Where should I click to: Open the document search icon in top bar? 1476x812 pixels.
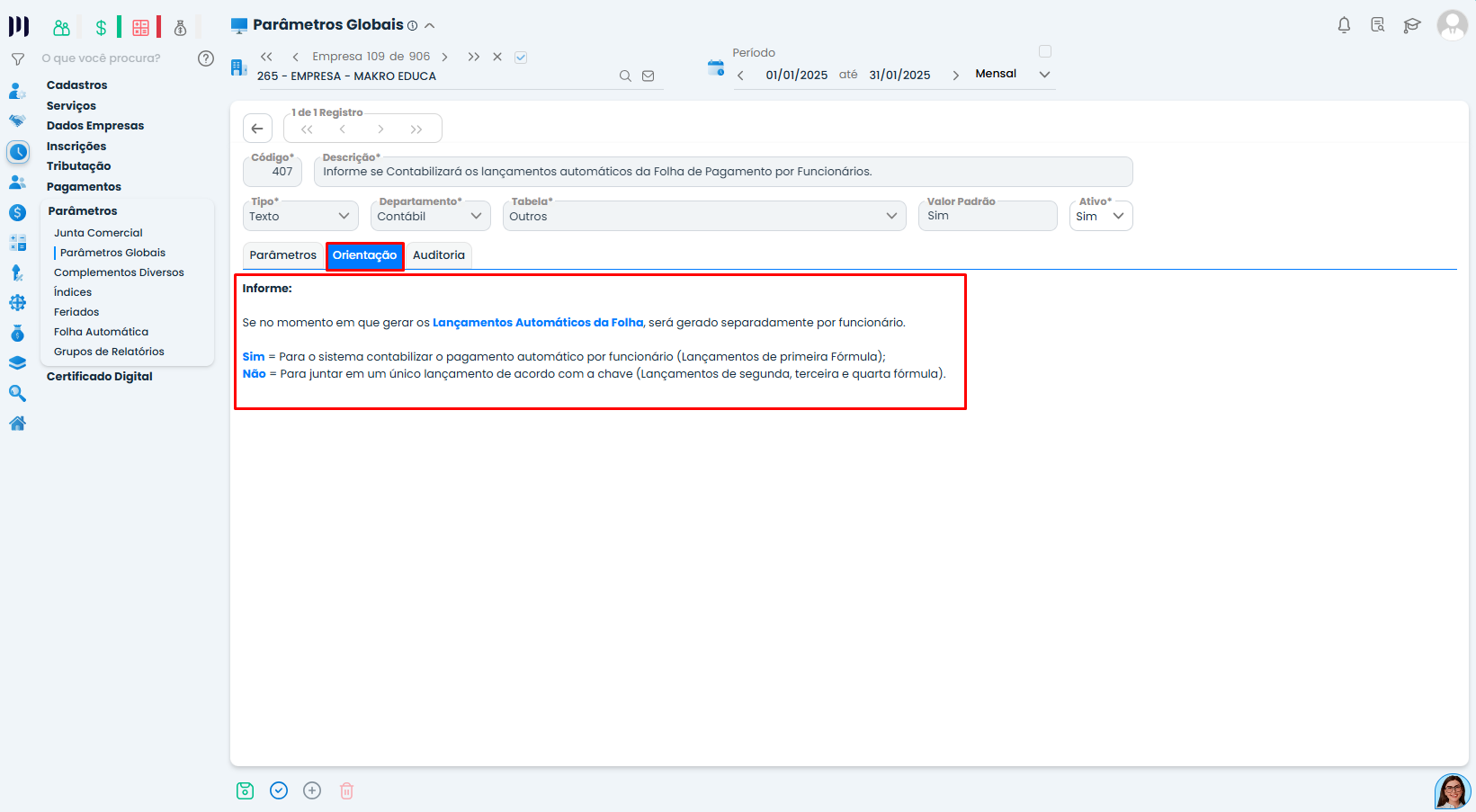[1377, 25]
